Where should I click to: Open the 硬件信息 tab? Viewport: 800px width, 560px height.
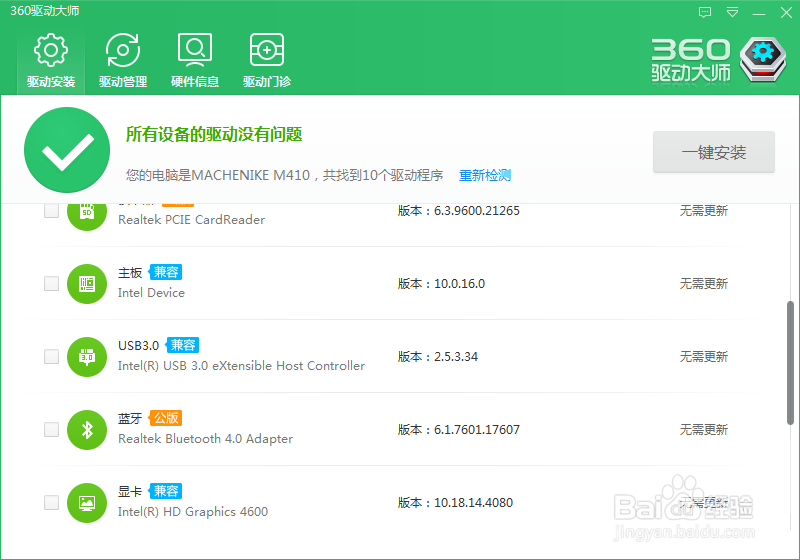195,61
